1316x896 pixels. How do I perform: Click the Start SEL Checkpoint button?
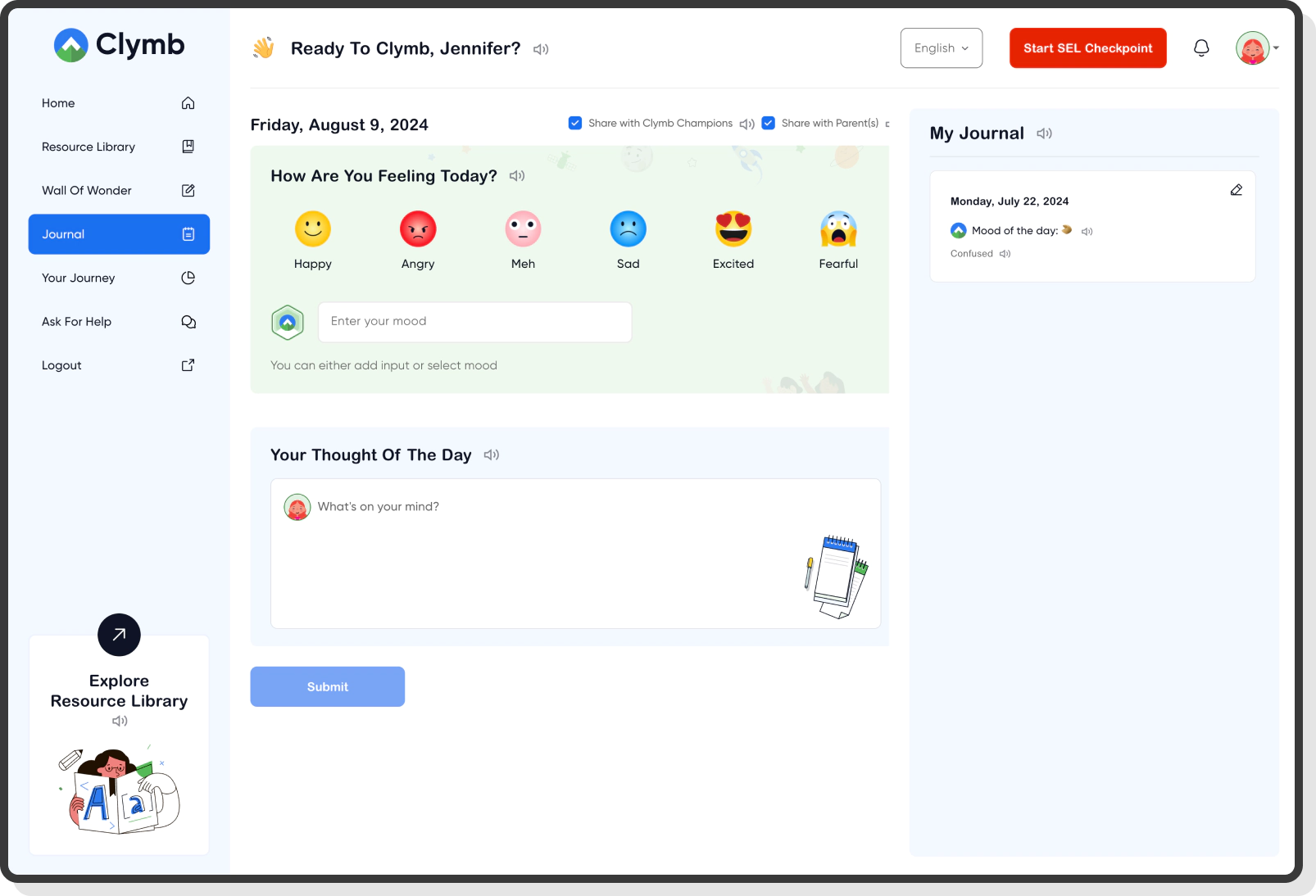pos(1087,48)
